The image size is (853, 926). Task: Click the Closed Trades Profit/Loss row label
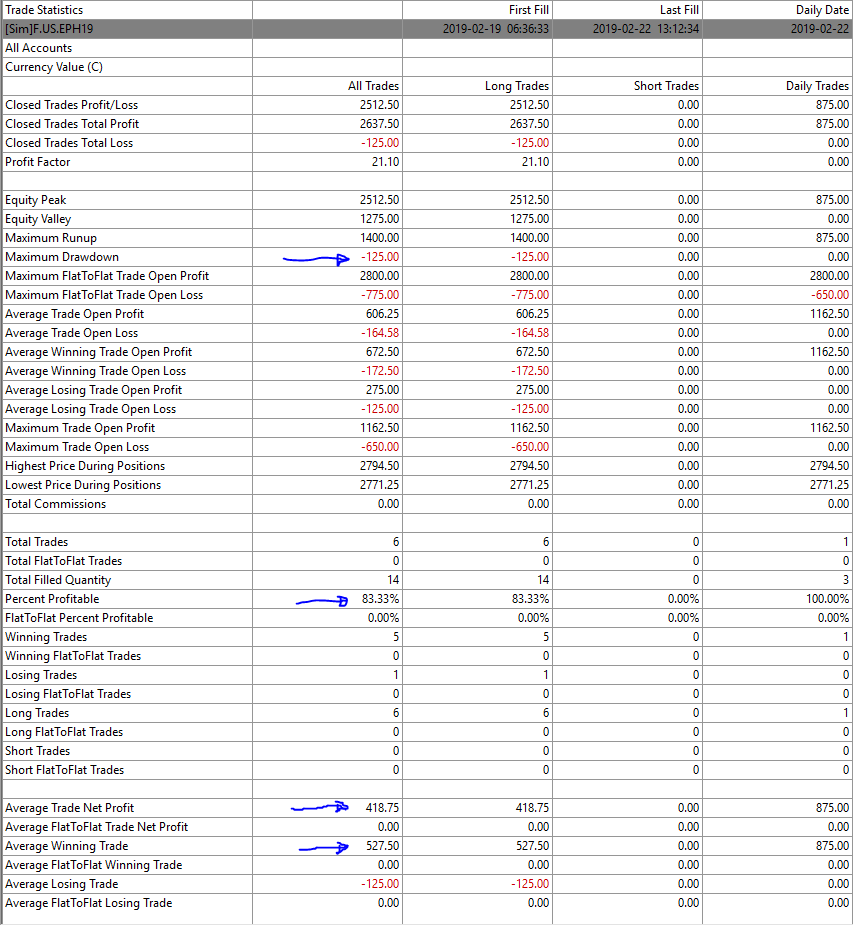click(71, 105)
